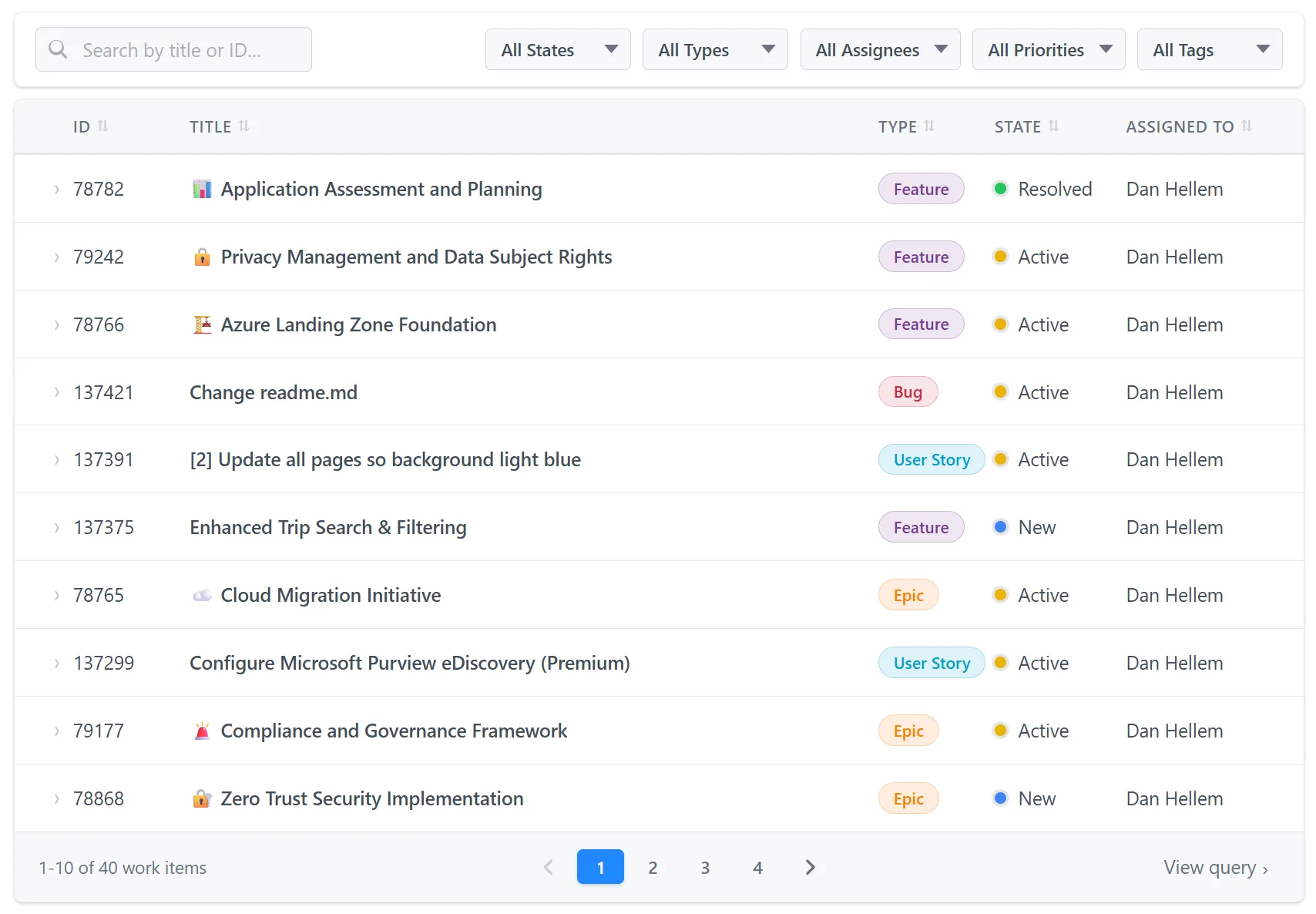
Task: Expand work item 137421 row
Action: [x=56, y=392]
